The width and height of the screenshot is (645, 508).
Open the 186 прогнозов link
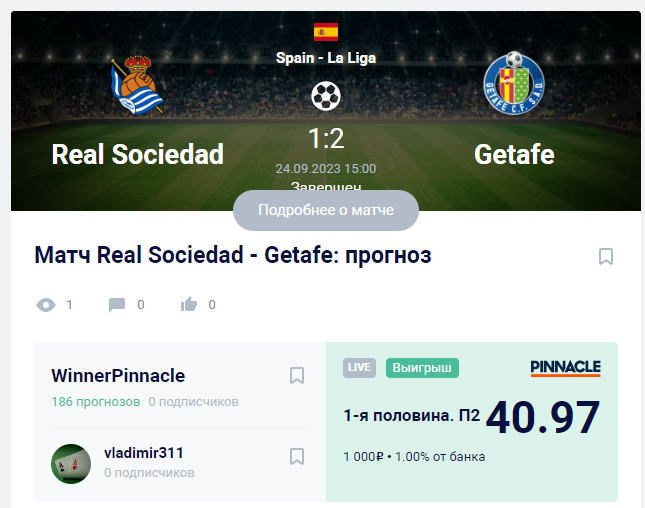click(x=95, y=401)
